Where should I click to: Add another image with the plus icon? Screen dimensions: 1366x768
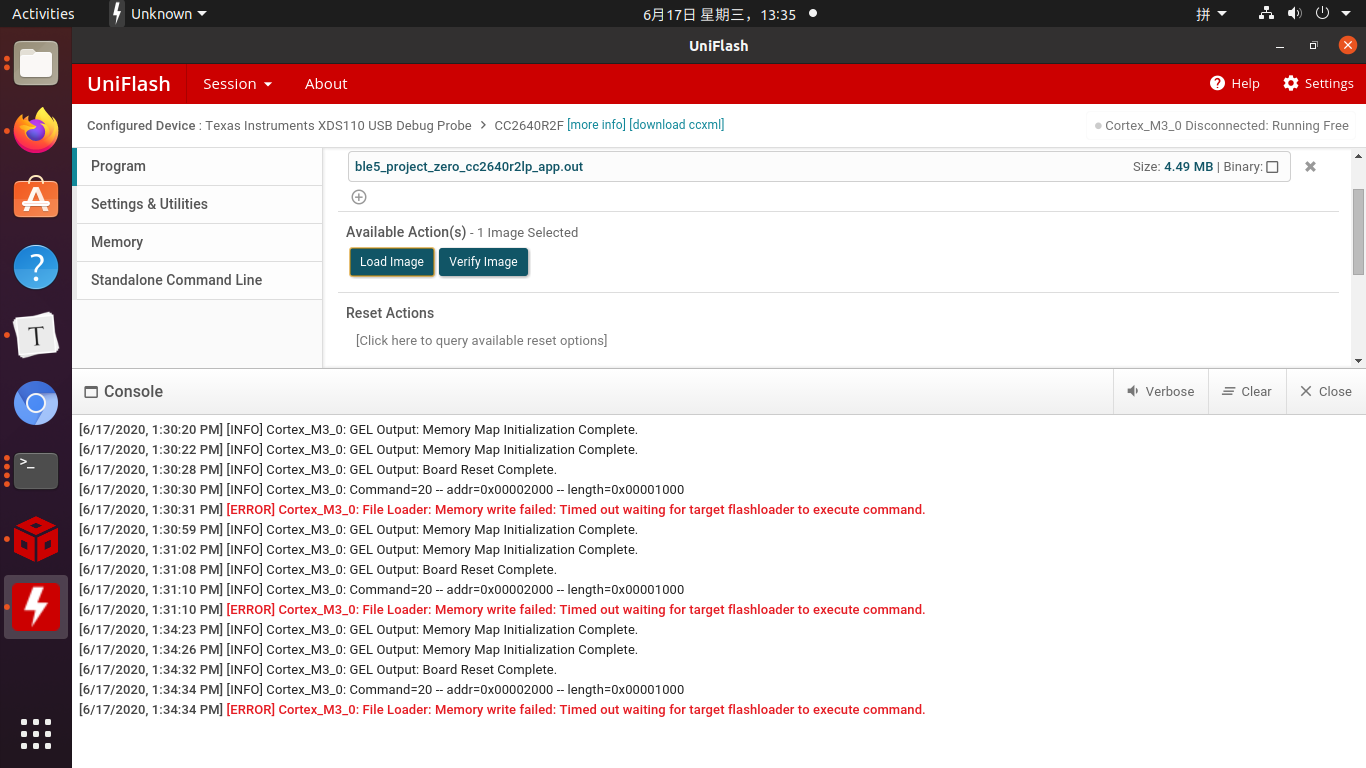click(359, 197)
